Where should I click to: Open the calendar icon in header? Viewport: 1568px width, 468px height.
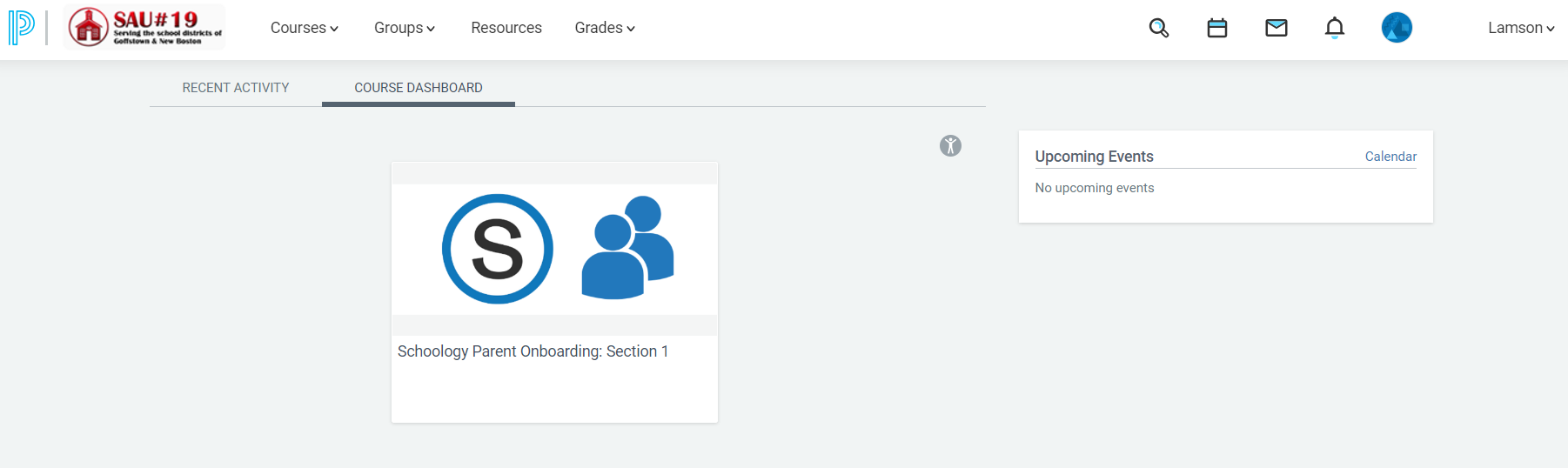1217,28
